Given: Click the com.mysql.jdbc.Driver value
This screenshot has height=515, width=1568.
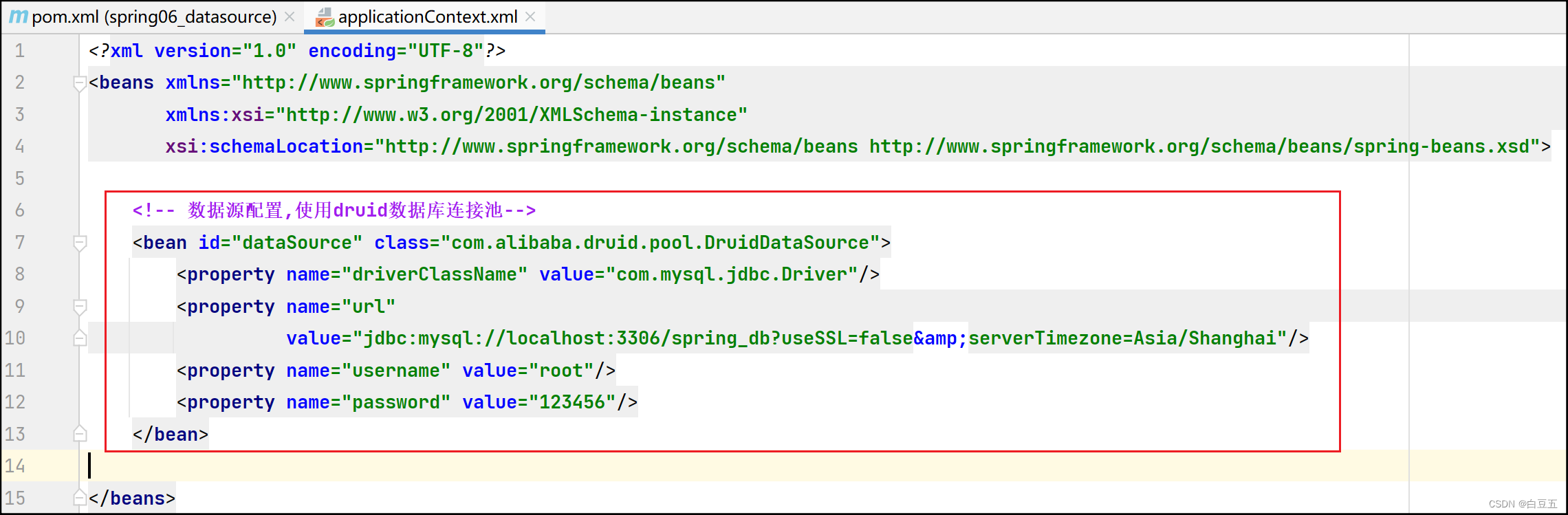Looking at the screenshot, I should click(732, 274).
